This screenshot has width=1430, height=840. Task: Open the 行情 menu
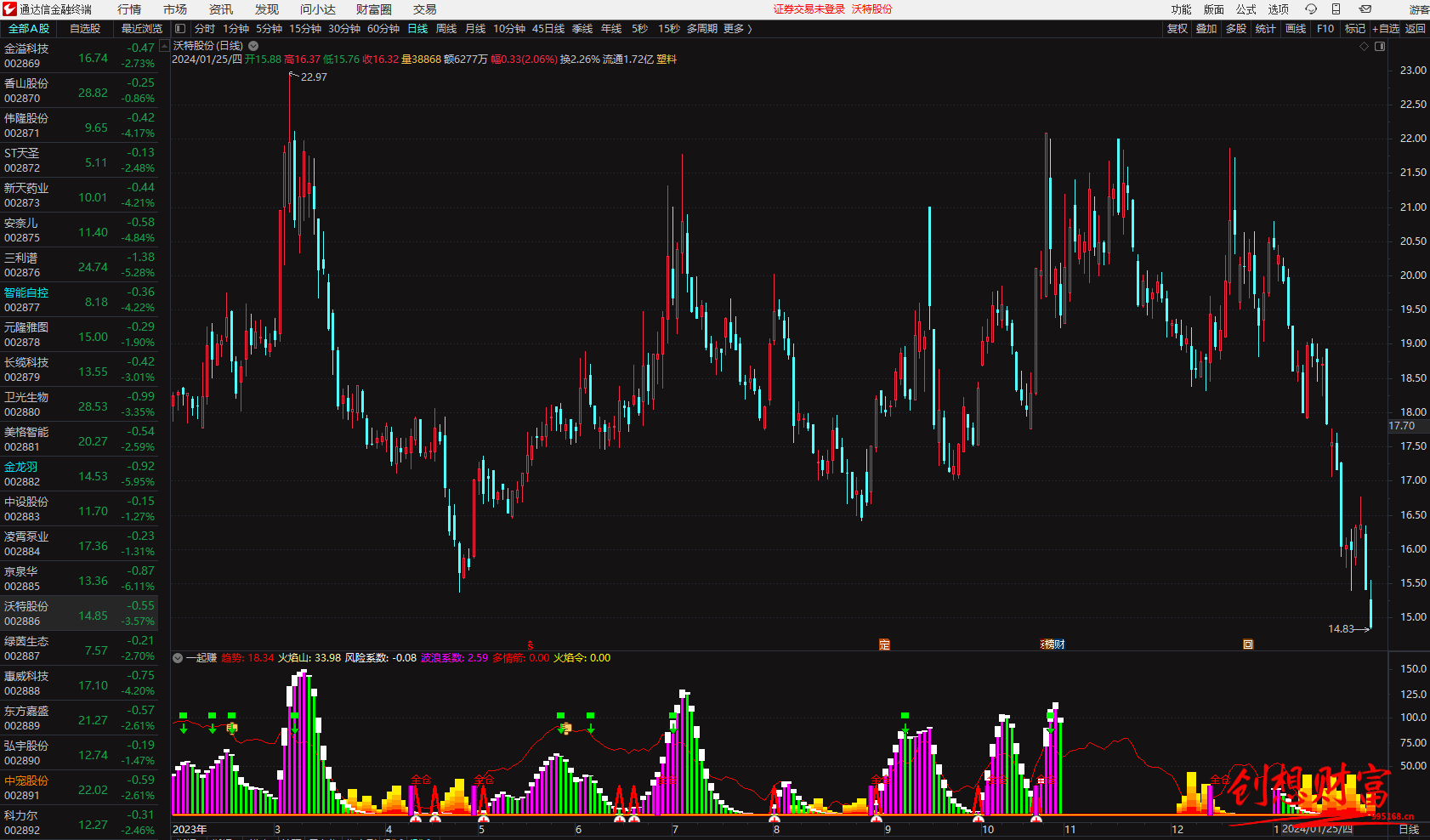pyautogui.click(x=129, y=9)
